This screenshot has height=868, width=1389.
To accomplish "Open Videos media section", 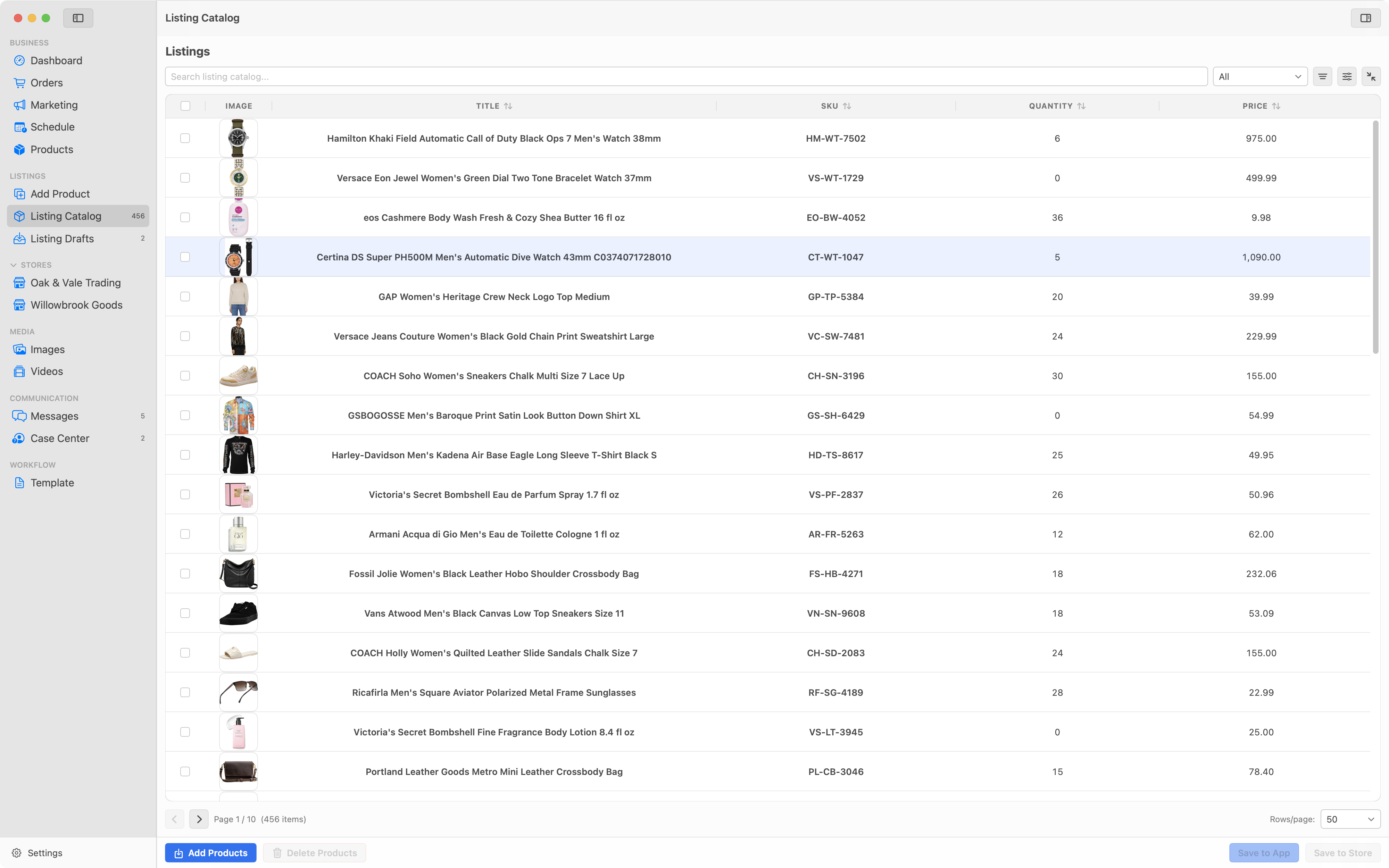I will pyautogui.click(x=78, y=372).
